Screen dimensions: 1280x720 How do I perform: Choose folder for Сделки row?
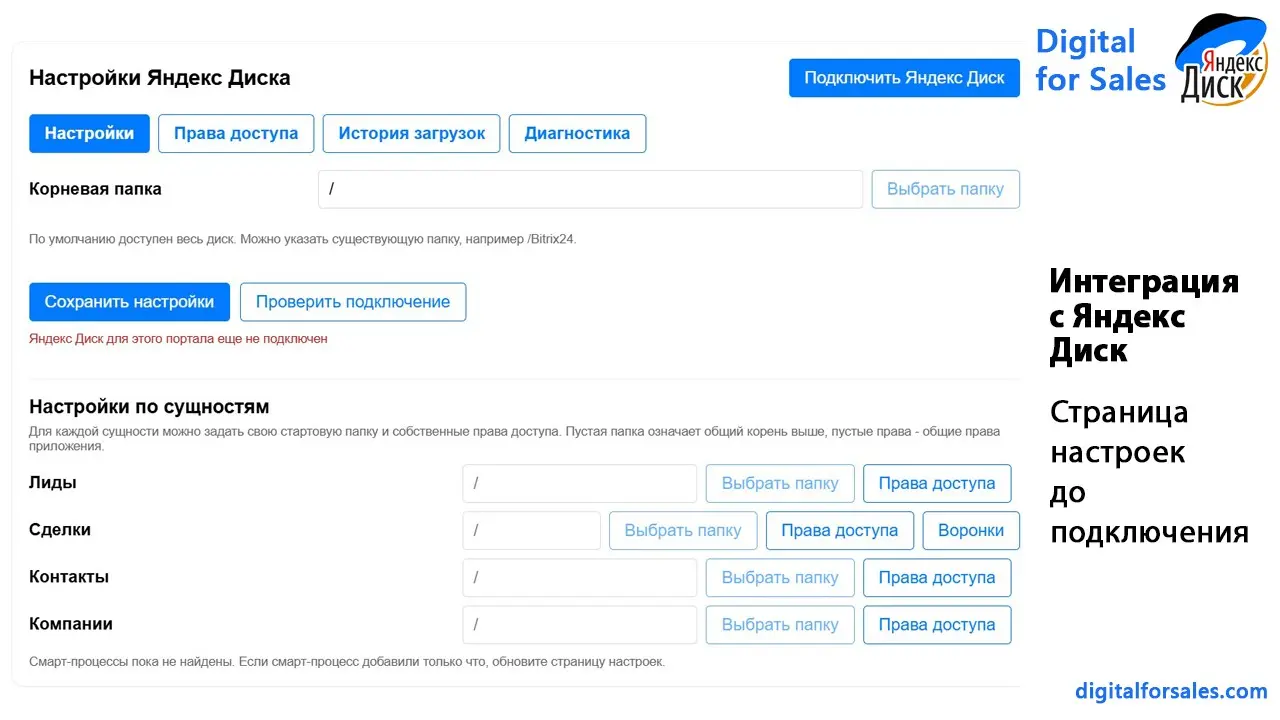click(683, 531)
